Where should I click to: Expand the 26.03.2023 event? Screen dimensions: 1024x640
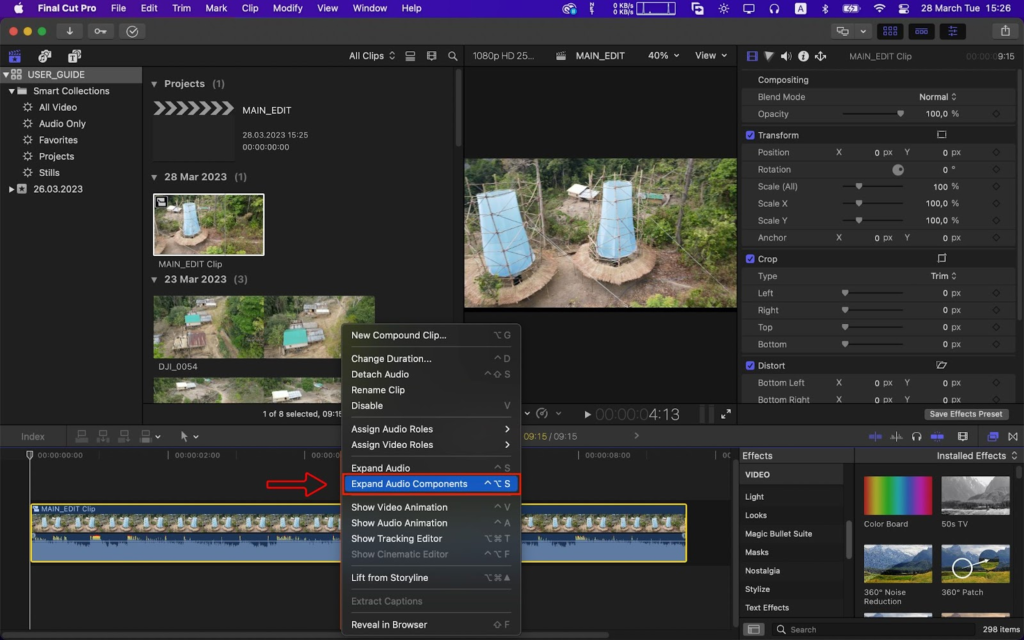coord(11,189)
